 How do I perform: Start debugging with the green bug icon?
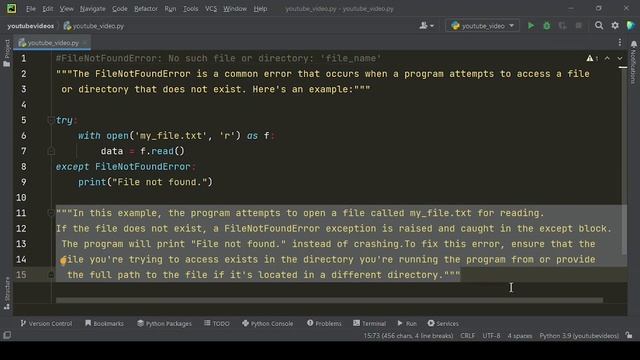(547, 26)
